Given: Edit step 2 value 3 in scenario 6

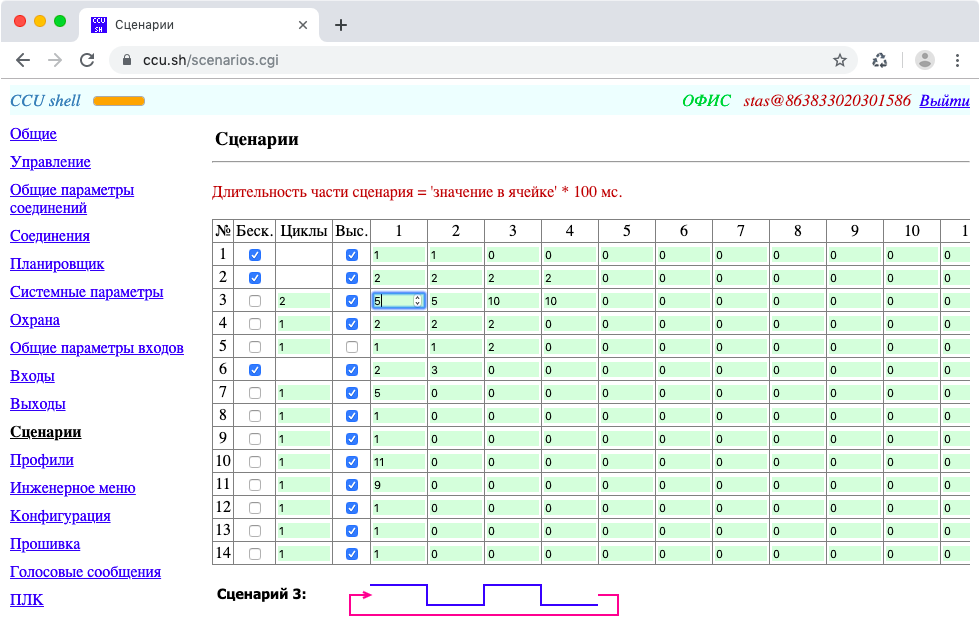Looking at the screenshot, I should (x=456, y=370).
